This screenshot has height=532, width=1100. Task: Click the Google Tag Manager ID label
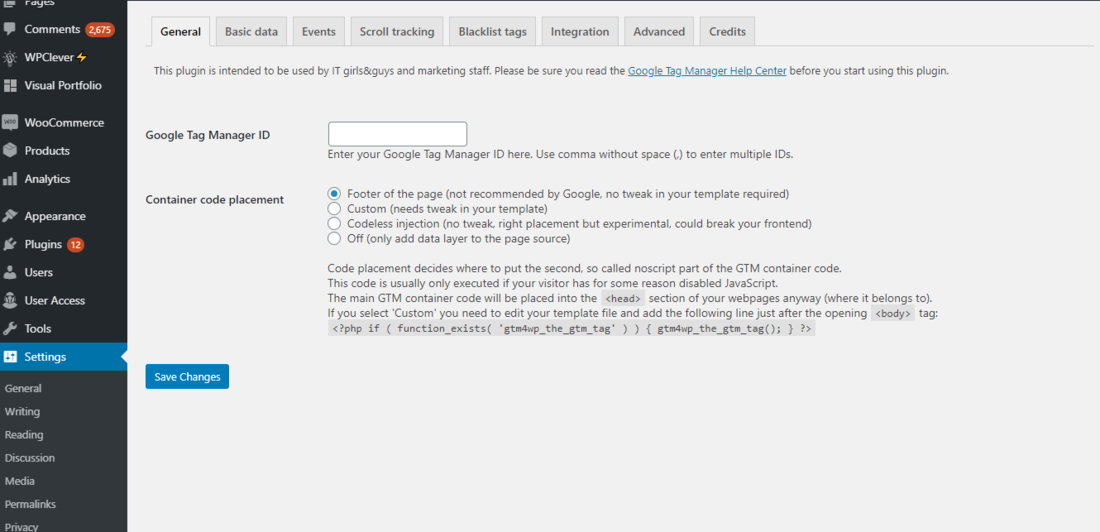coord(208,135)
